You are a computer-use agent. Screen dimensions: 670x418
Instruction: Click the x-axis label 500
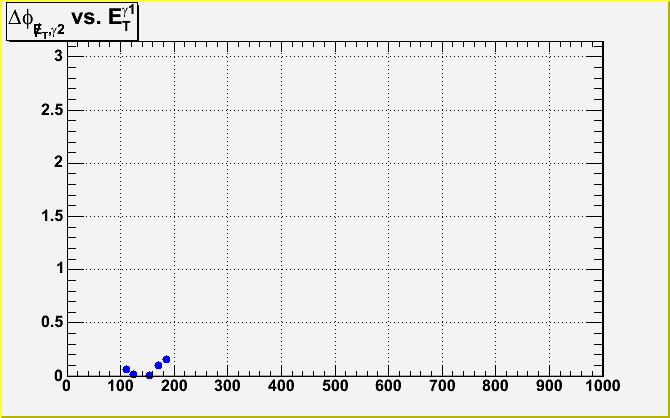[x=334, y=385]
